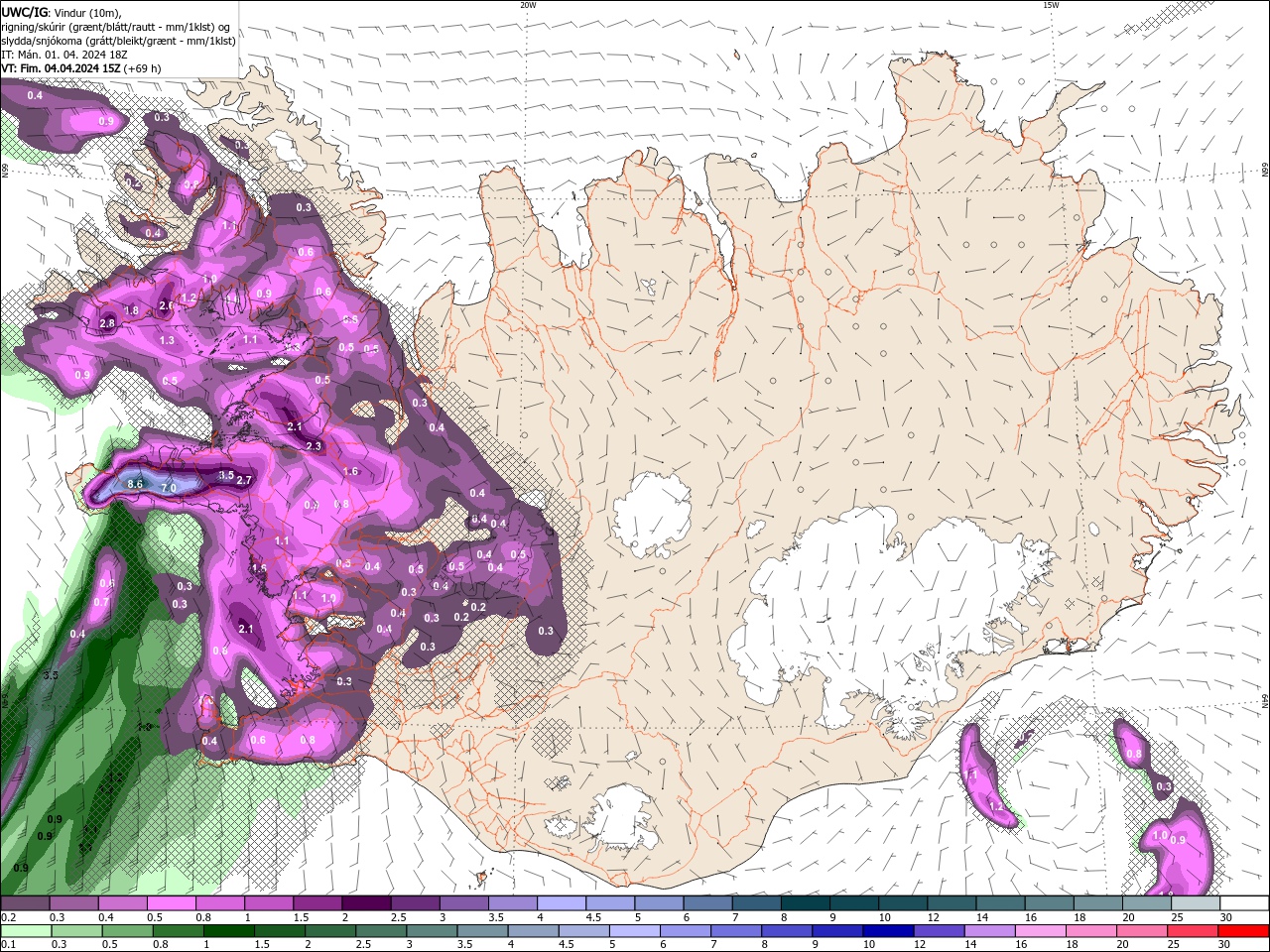This screenshot has width=1270, height=952.
Task: Click the "2.7" precipitation value on the map
Action: click(x=245, y=480)
